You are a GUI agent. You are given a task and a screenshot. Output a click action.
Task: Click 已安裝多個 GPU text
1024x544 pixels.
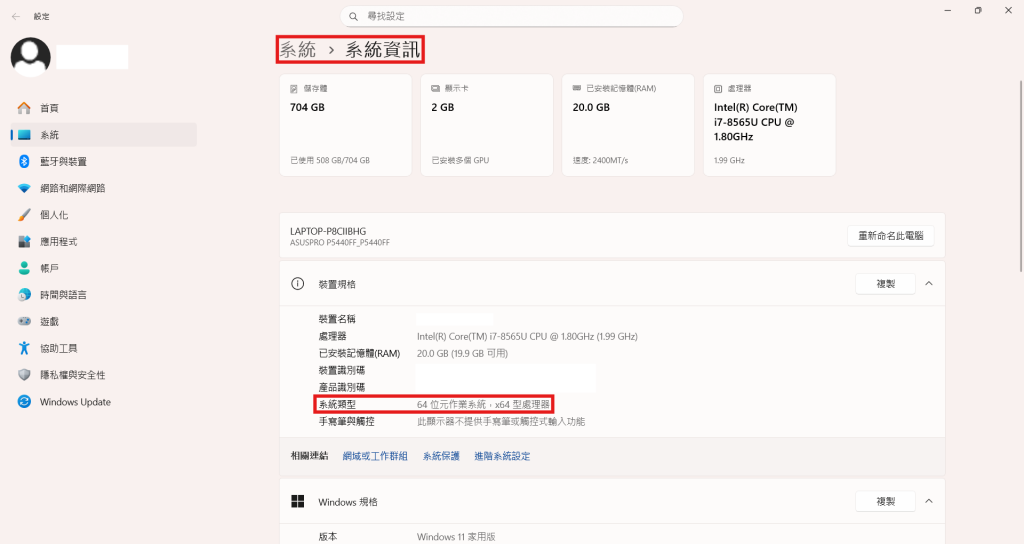point(460,160)
